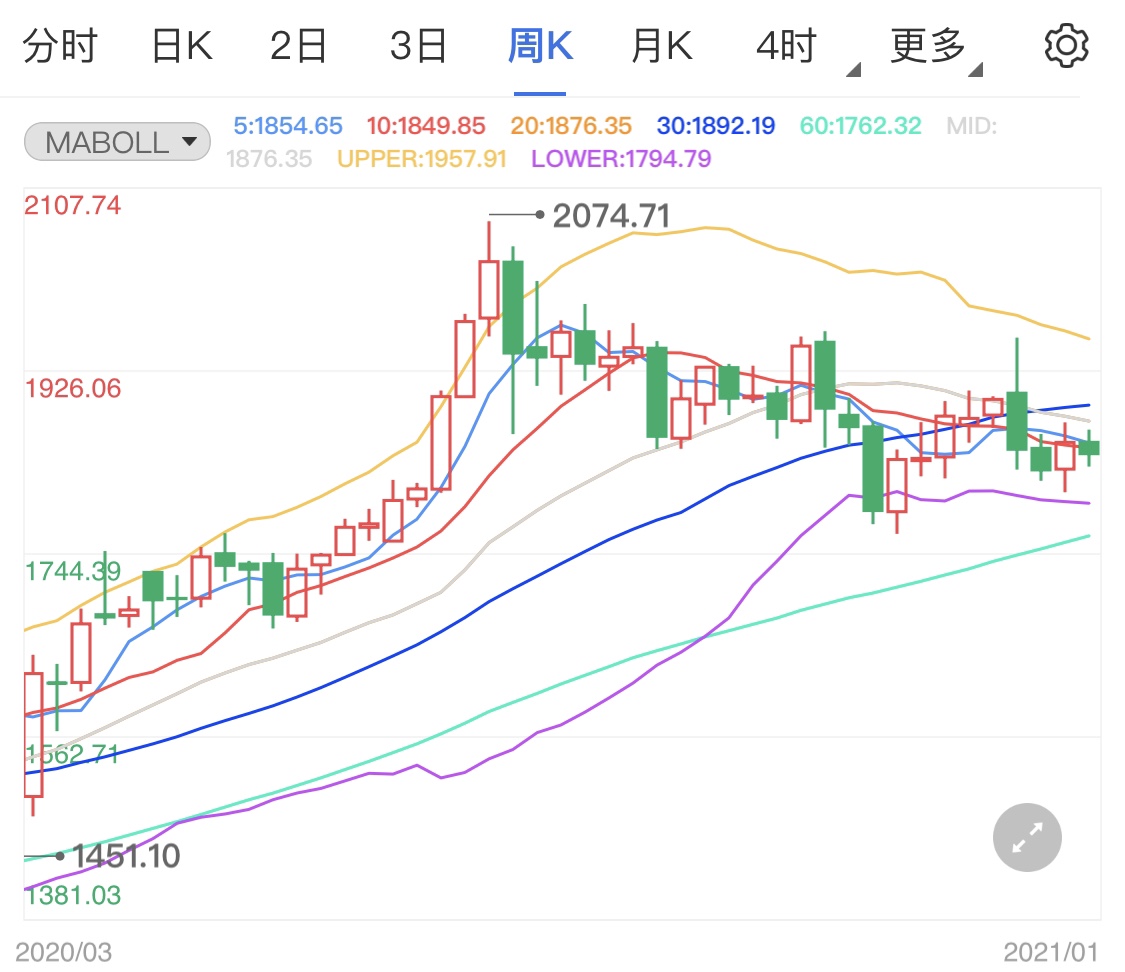This screenshot has height=972, width=1125.
Task: Click the grayed MID indicator label
Action: tap(969, 126)
